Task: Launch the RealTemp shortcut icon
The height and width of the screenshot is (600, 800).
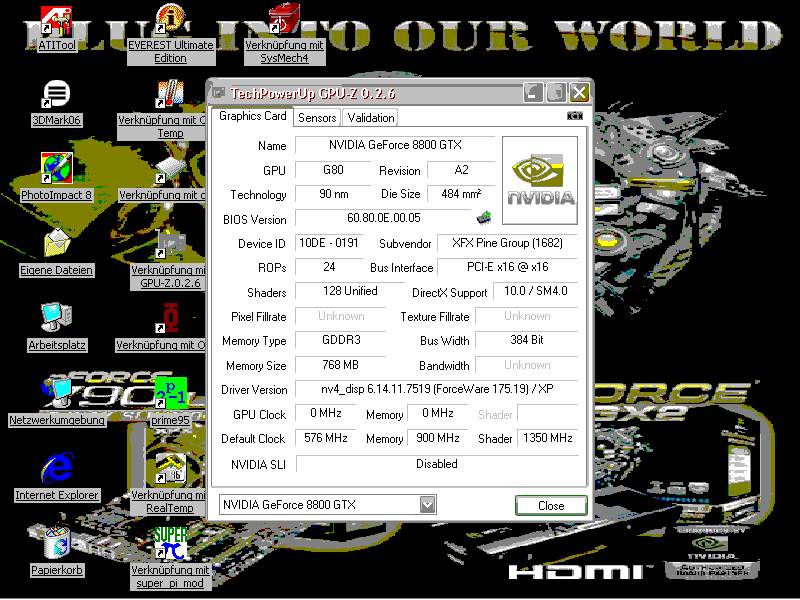Action: [170, 467]
